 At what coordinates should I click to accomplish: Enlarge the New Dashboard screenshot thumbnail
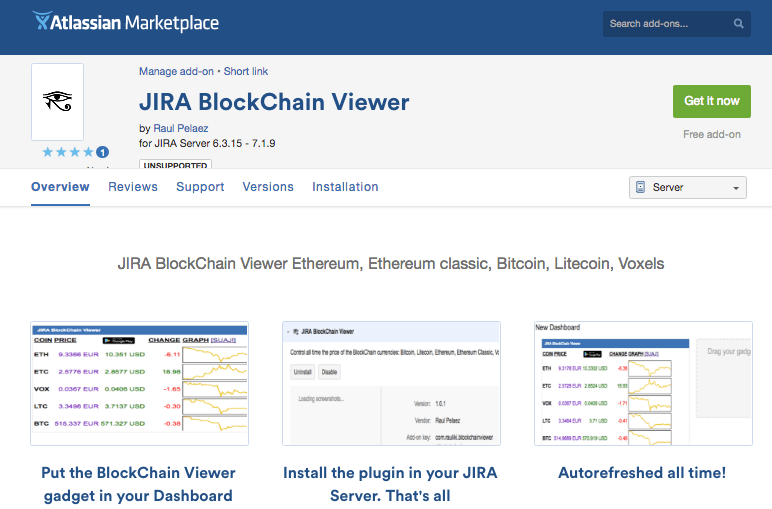point(643,383)
